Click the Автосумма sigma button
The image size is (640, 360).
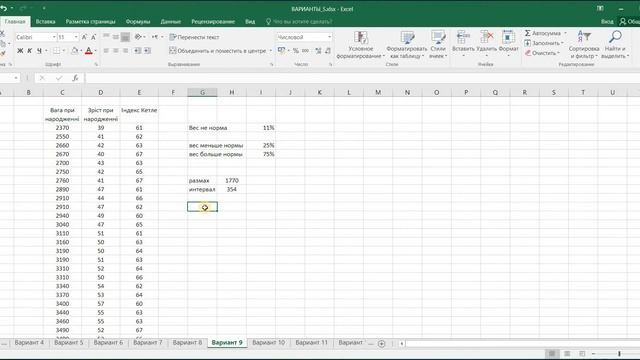pos(543,33)
